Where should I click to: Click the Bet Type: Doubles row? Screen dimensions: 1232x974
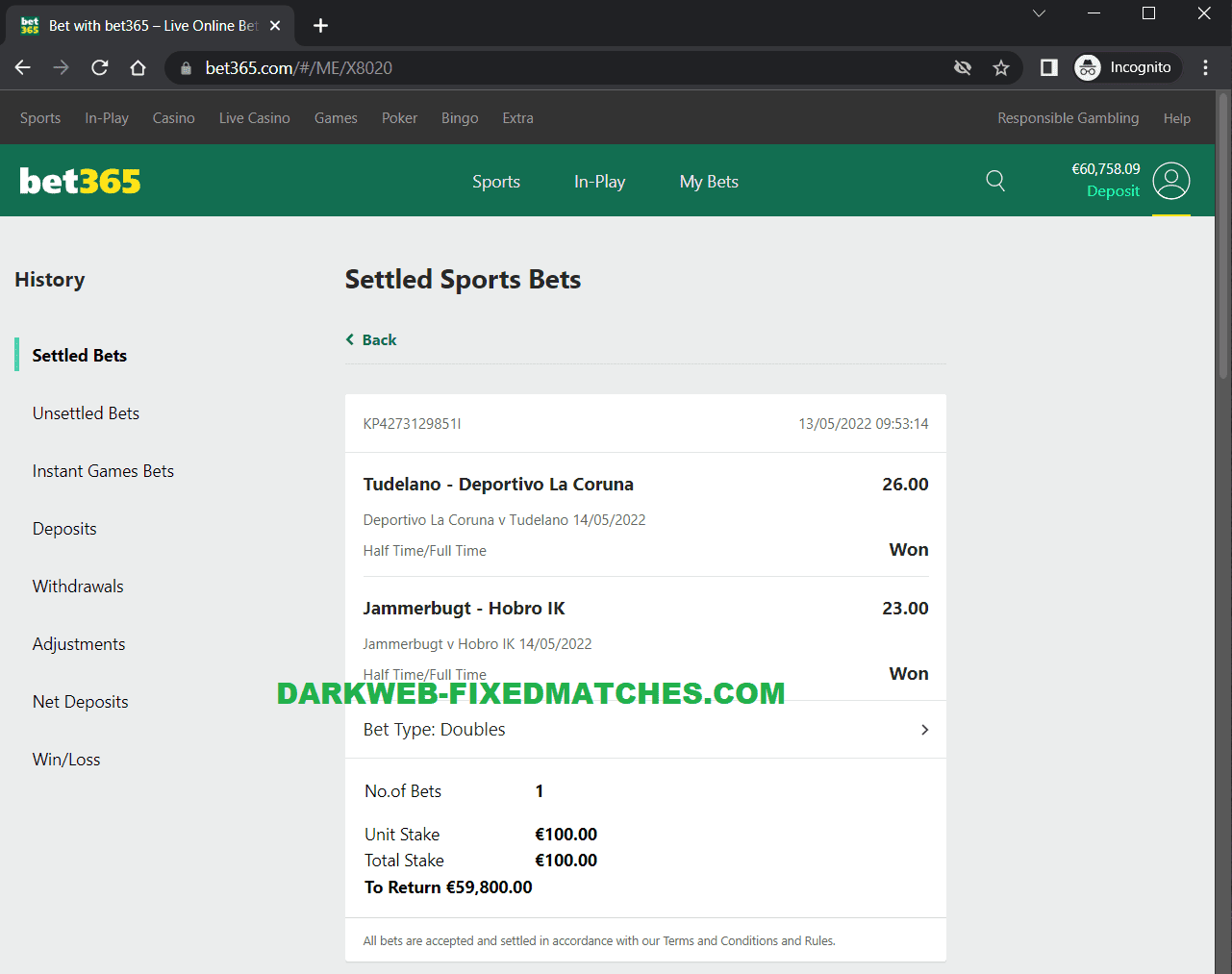point(645,730)
